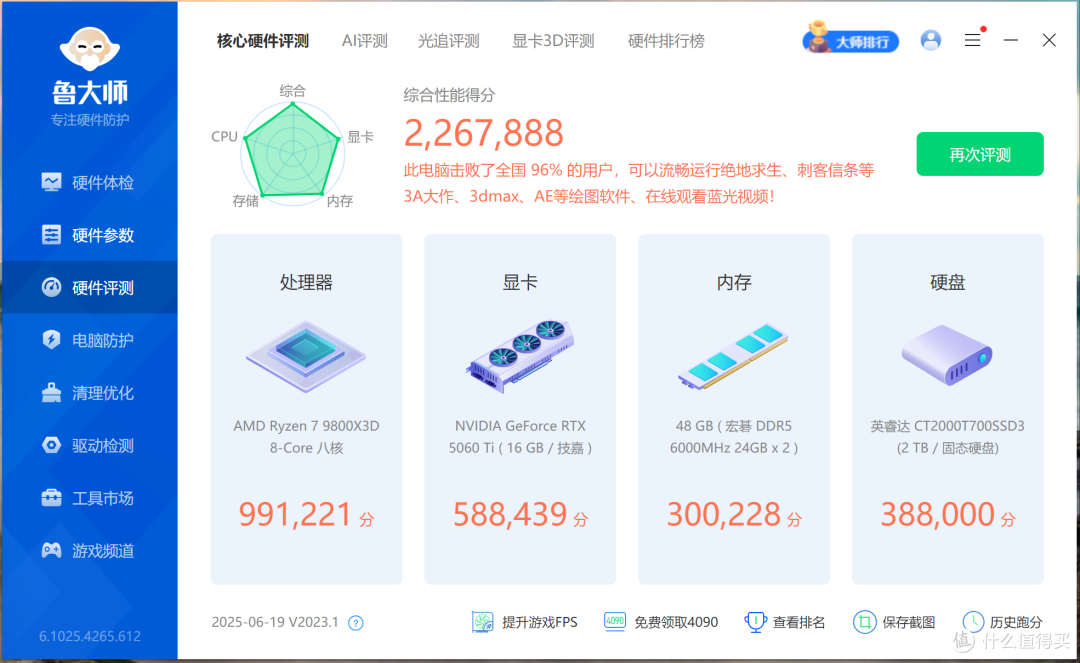The image size is (1080, 663).
Task: Switch to the 核心硬件评测 tab
Action: pyautogui.click(x=262, y=41)
